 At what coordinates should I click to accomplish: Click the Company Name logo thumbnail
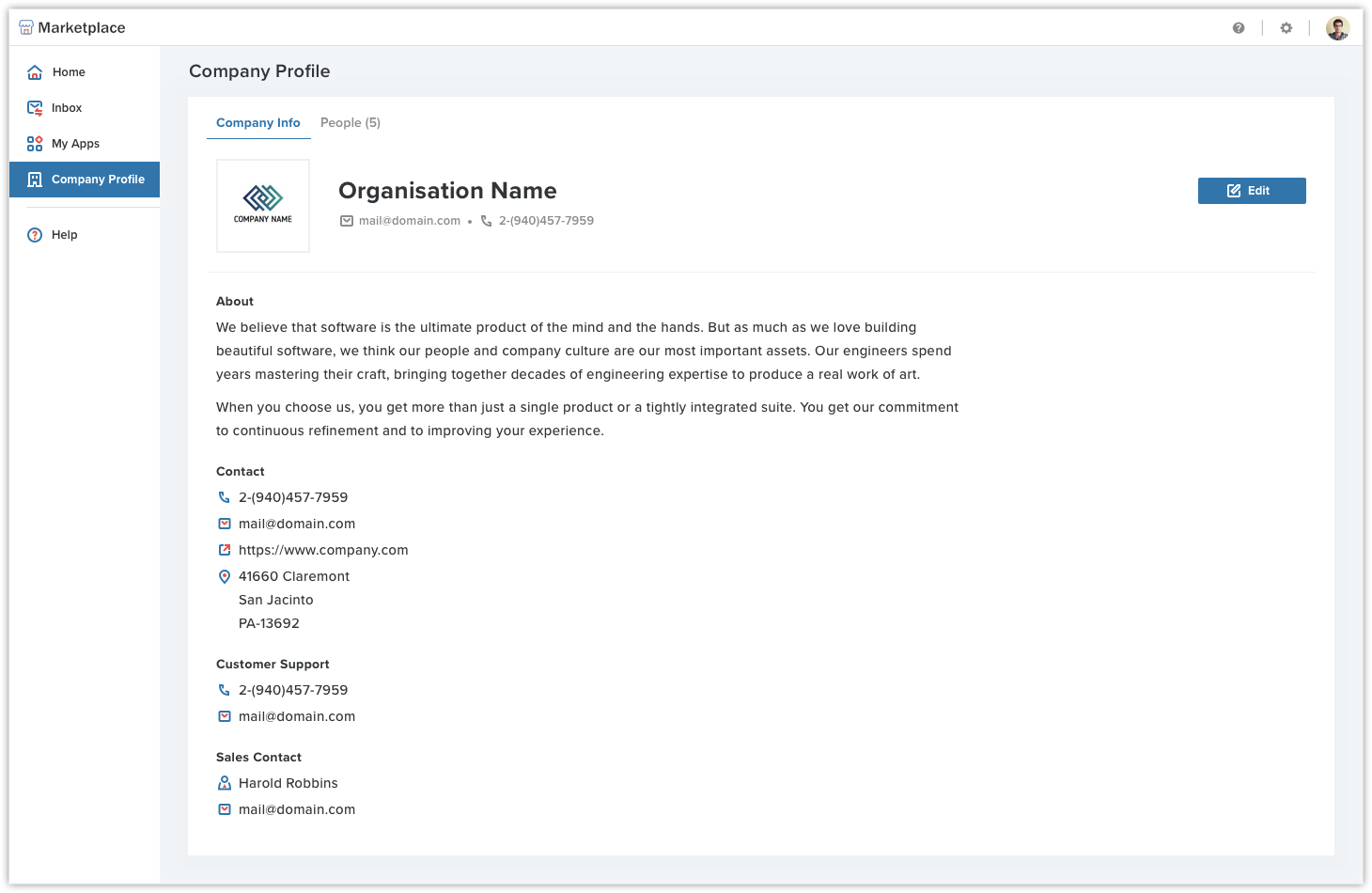(x=262, y=206)
